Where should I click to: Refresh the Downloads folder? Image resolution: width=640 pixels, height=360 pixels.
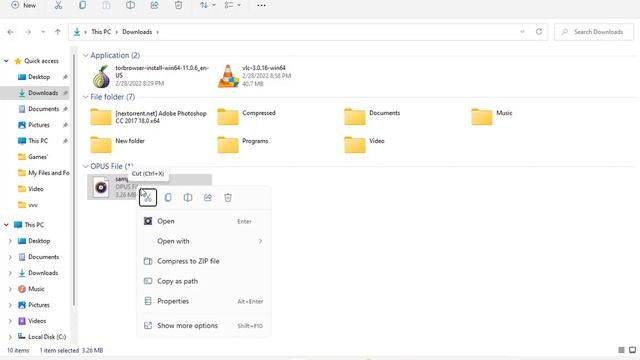[539, 32]
